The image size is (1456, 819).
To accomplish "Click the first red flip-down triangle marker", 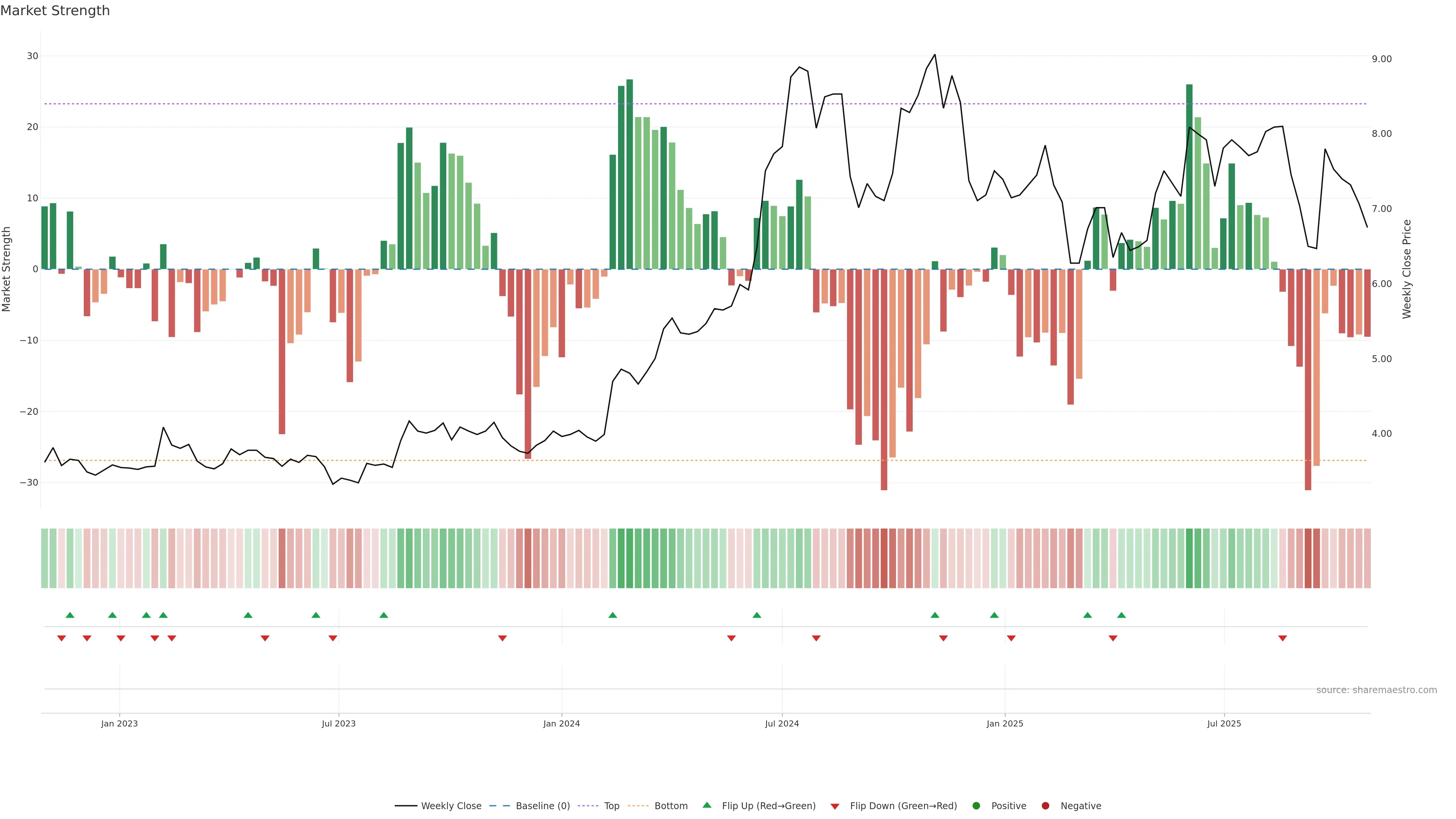I will click(61, 638).
